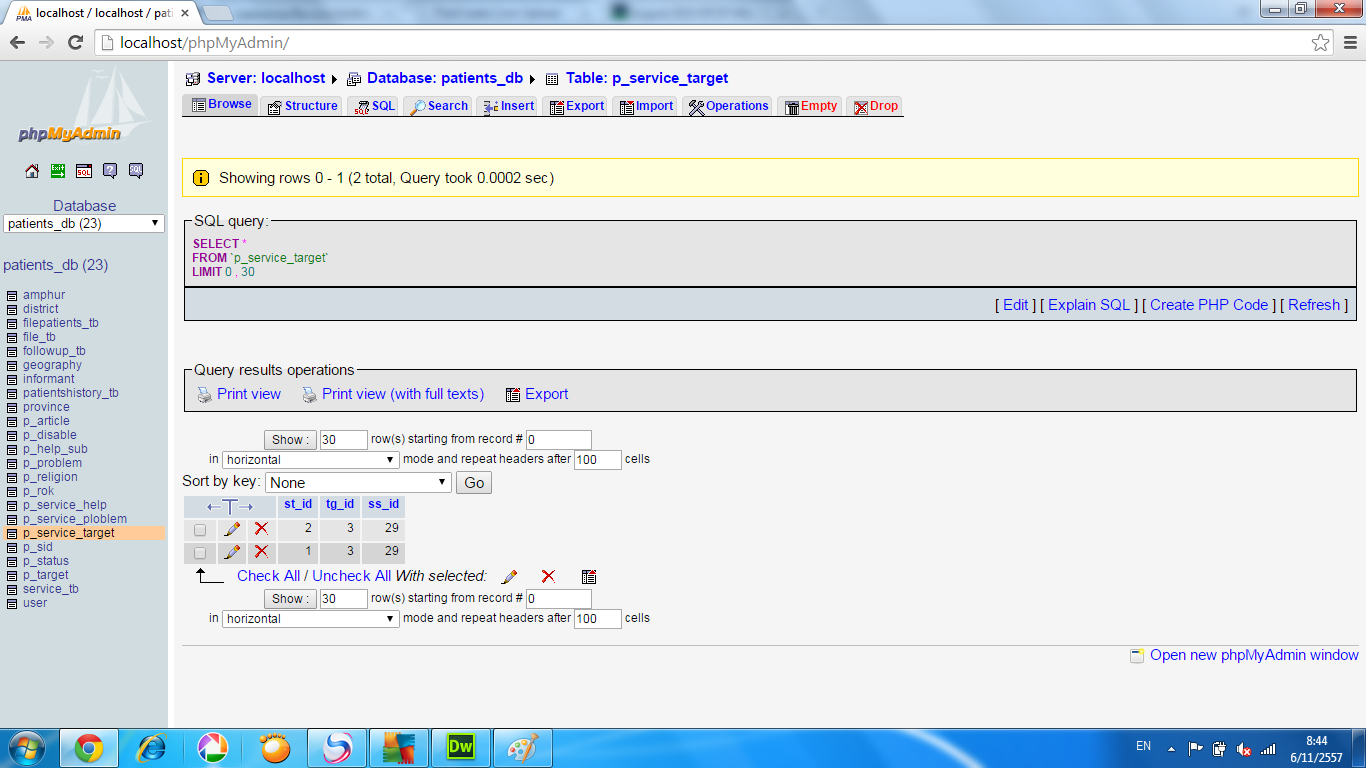The image size is (1366, 768).
Task: Delete the row with st_id 1 via red X
Action: pos(261,552)
